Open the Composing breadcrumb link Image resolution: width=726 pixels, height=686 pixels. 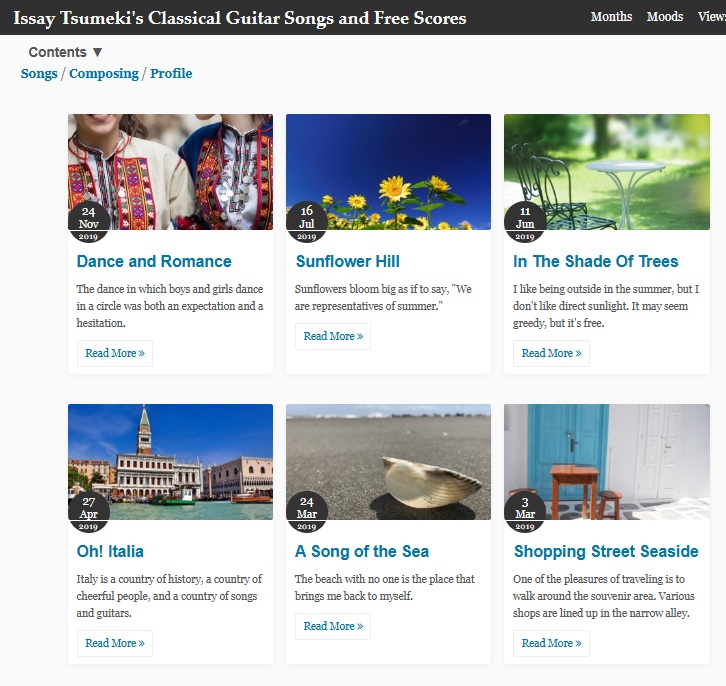coord(103,74)
